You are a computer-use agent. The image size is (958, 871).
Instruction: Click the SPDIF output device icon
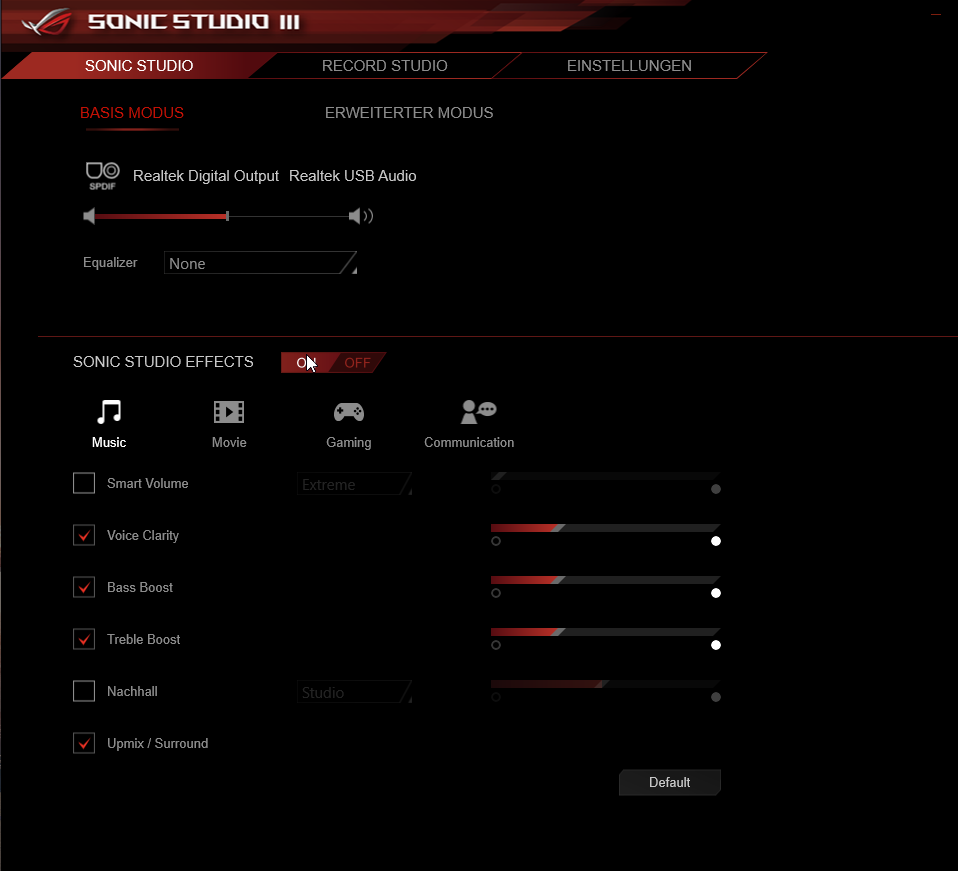pyautogui.click(x=102, y=176)
